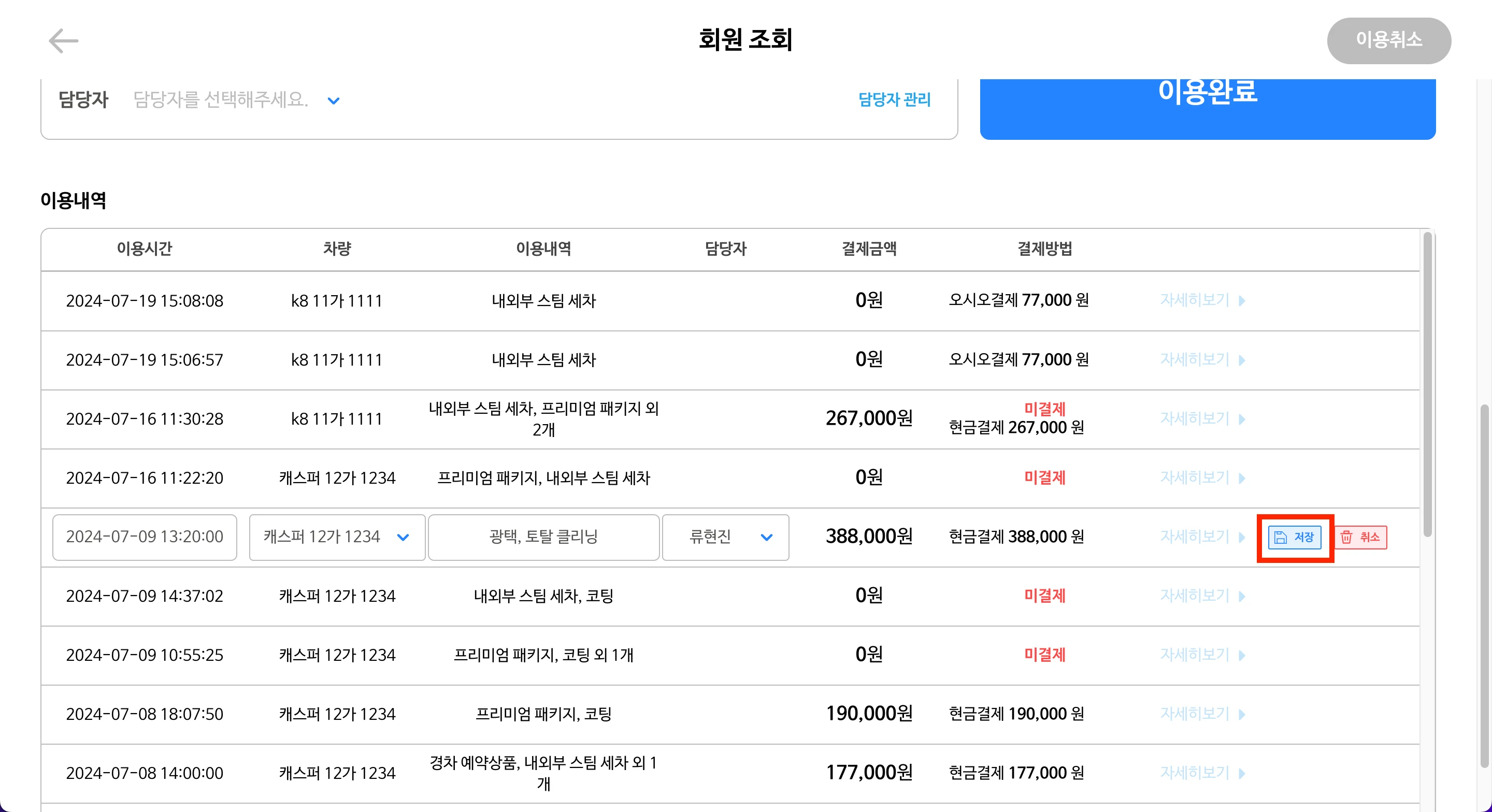1492x812 pixels.
Task: Open 자세히보기 for 2024-07-16 11:30:28 row
Action: pyautogui.click(x=1202, y=419)
